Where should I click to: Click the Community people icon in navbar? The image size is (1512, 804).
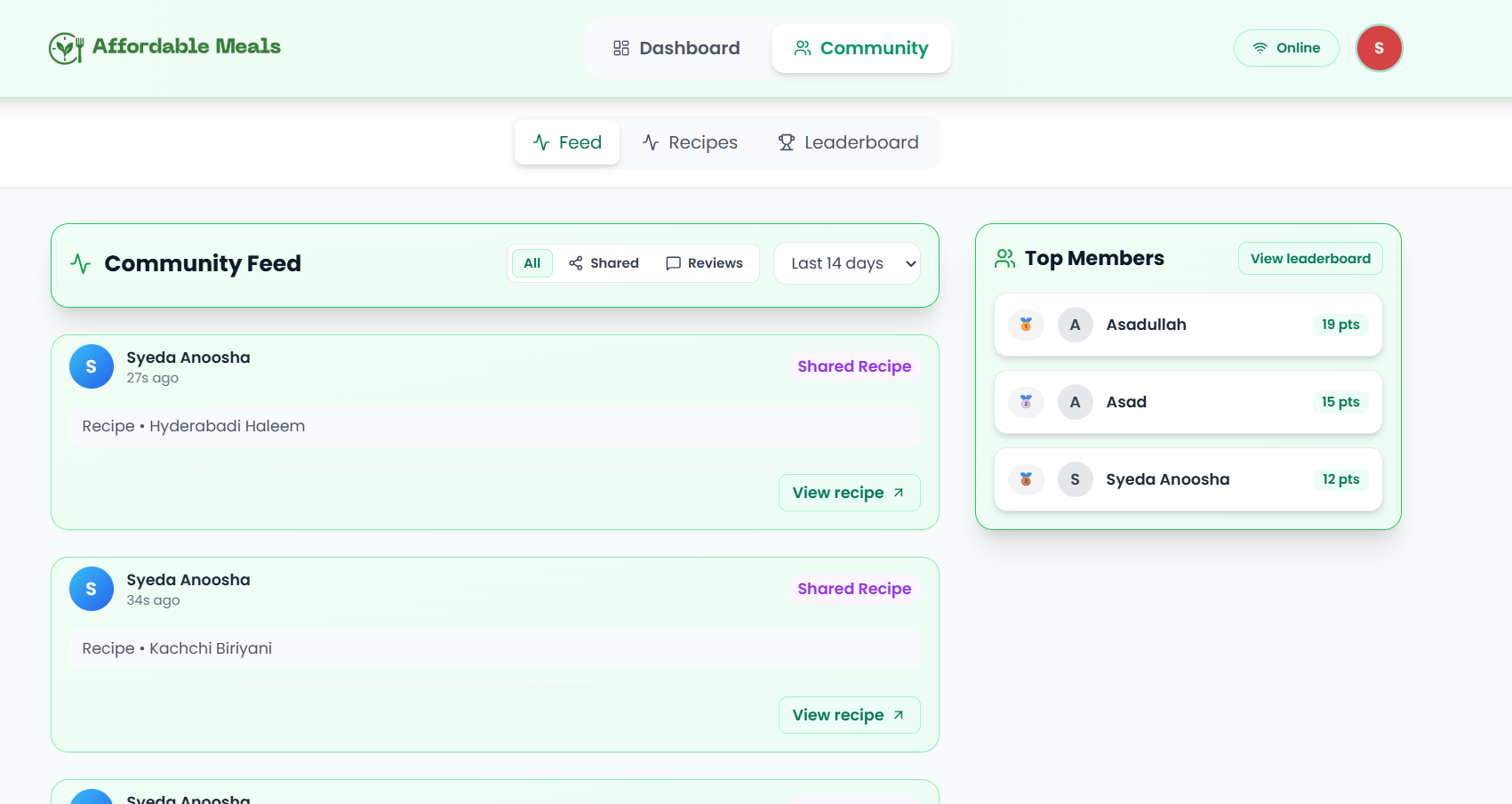pos(803,48)
